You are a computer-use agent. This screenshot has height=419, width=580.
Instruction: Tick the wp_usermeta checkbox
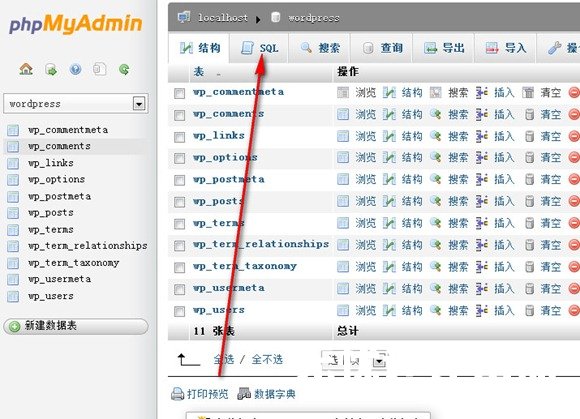[179, 290]
